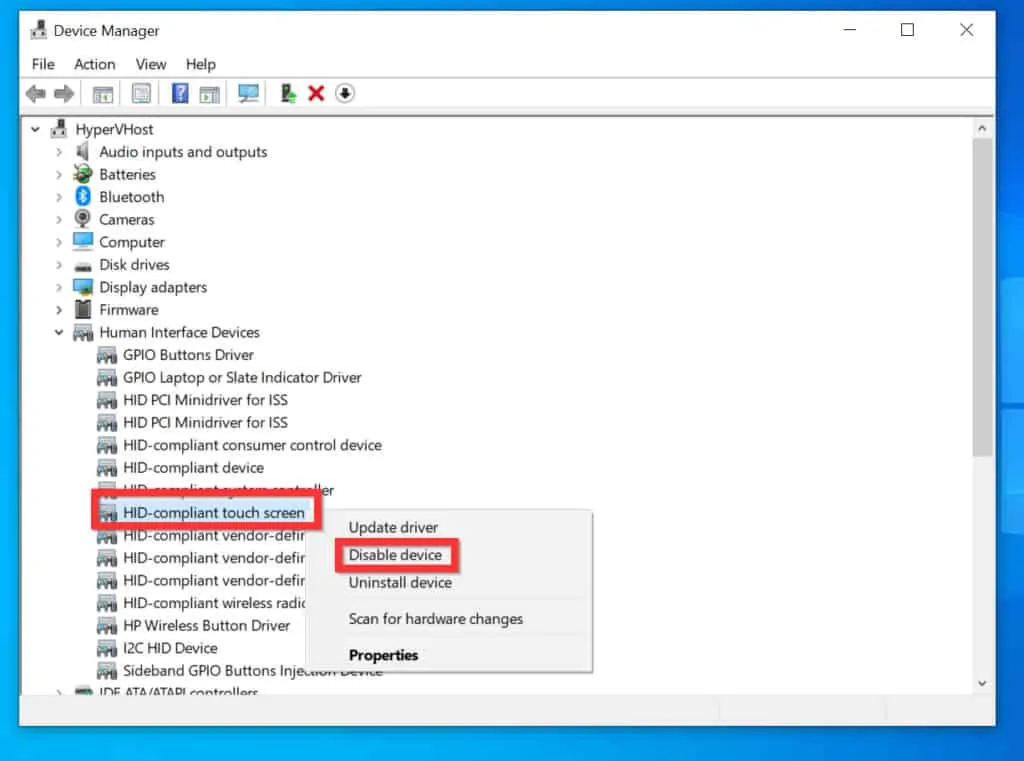Click the Back navigation arrow icon
Screen dimensions: 1024x761
pyautogui.click(x=36, y=93)
